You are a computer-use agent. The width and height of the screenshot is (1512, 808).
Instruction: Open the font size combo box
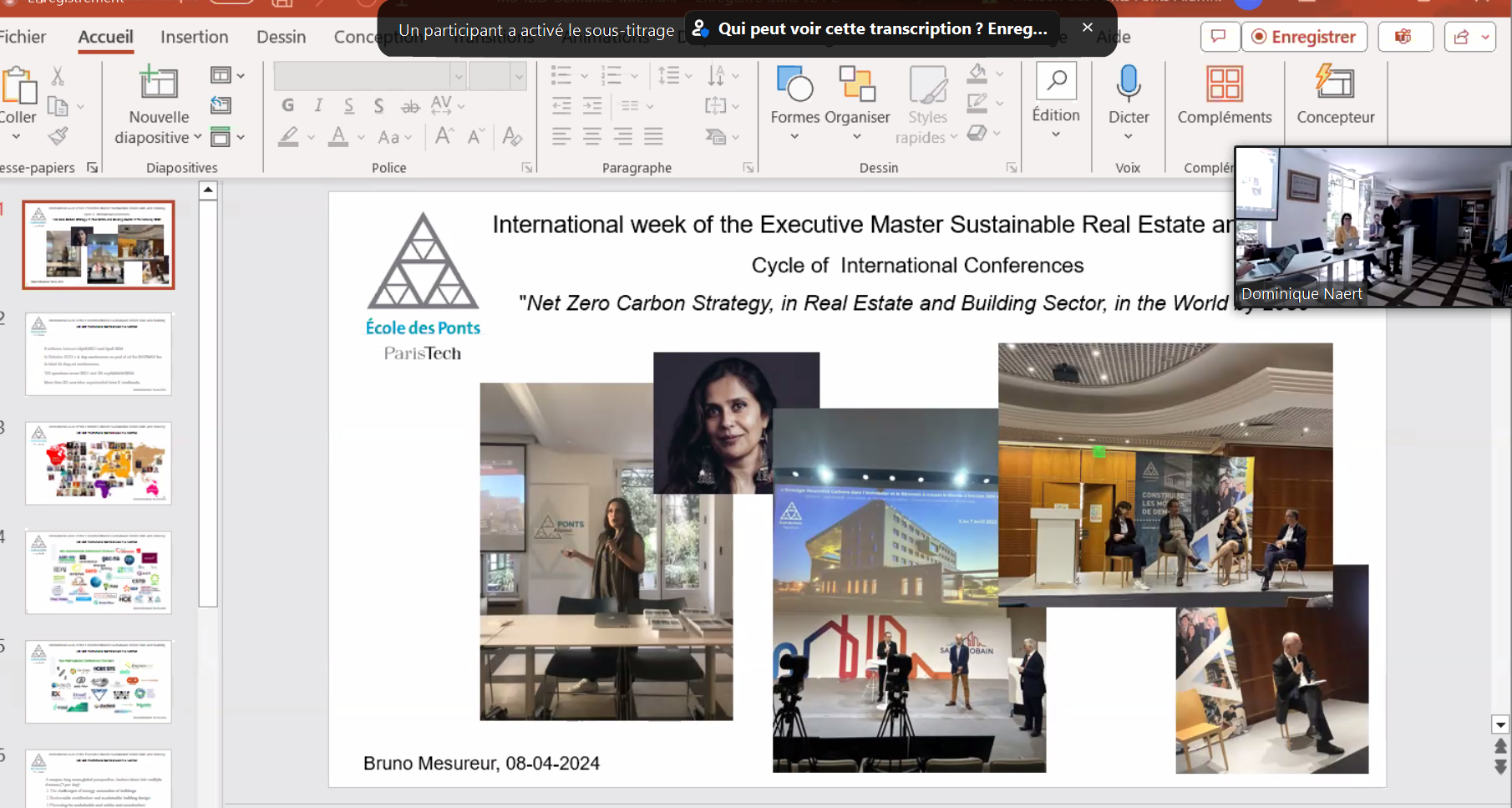click(497, 76)
